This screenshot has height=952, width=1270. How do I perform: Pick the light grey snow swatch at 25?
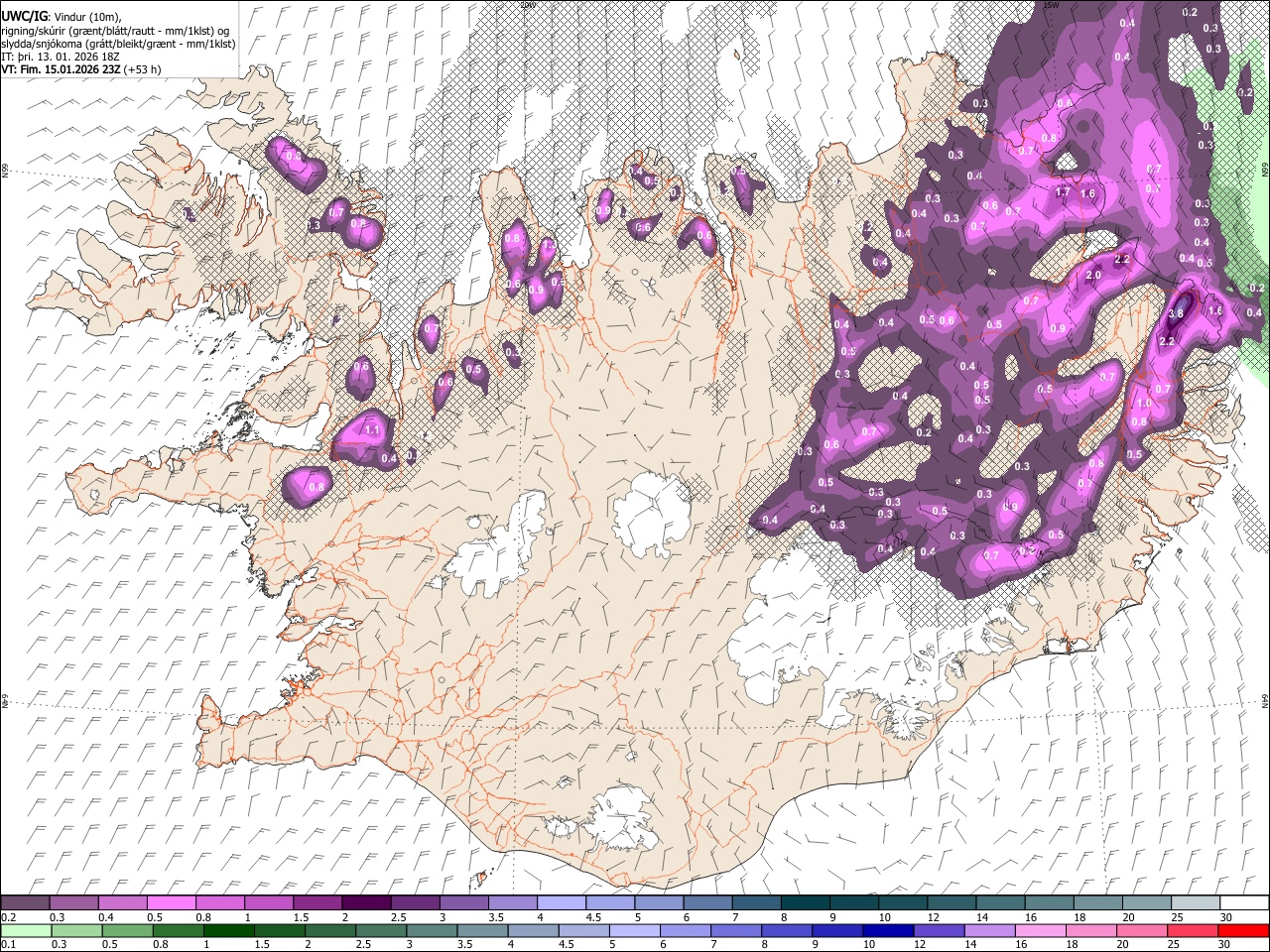click(1196, 903)
